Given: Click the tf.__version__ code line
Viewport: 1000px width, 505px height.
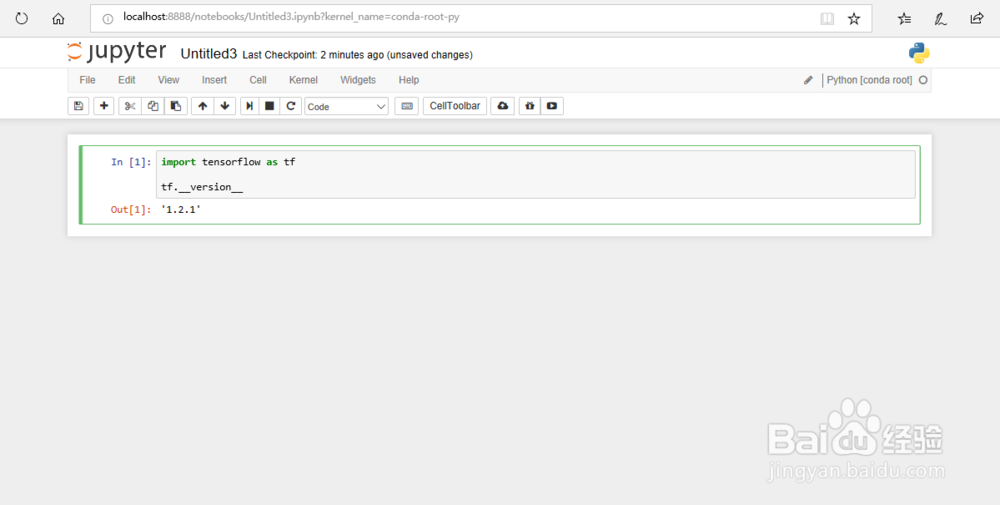Looking at the screenshot, I should (202, 187).
